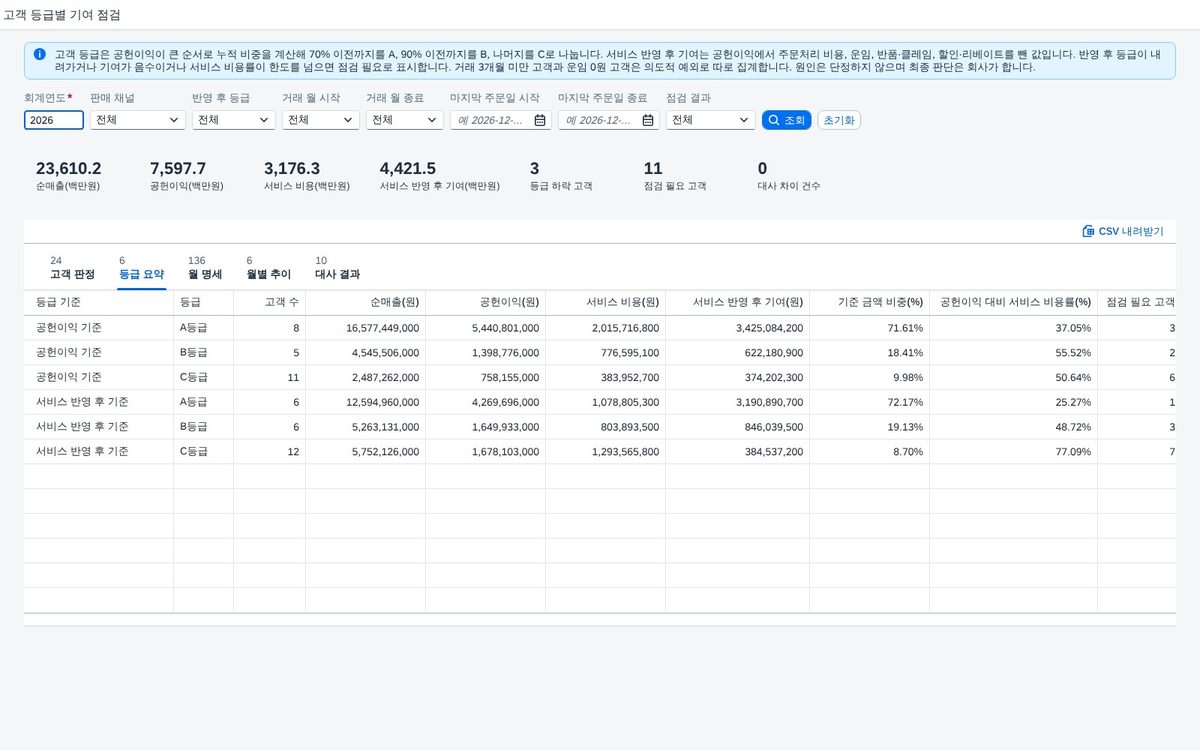Click the 순매출 KPI value 23,610.2

click(69, 169)
